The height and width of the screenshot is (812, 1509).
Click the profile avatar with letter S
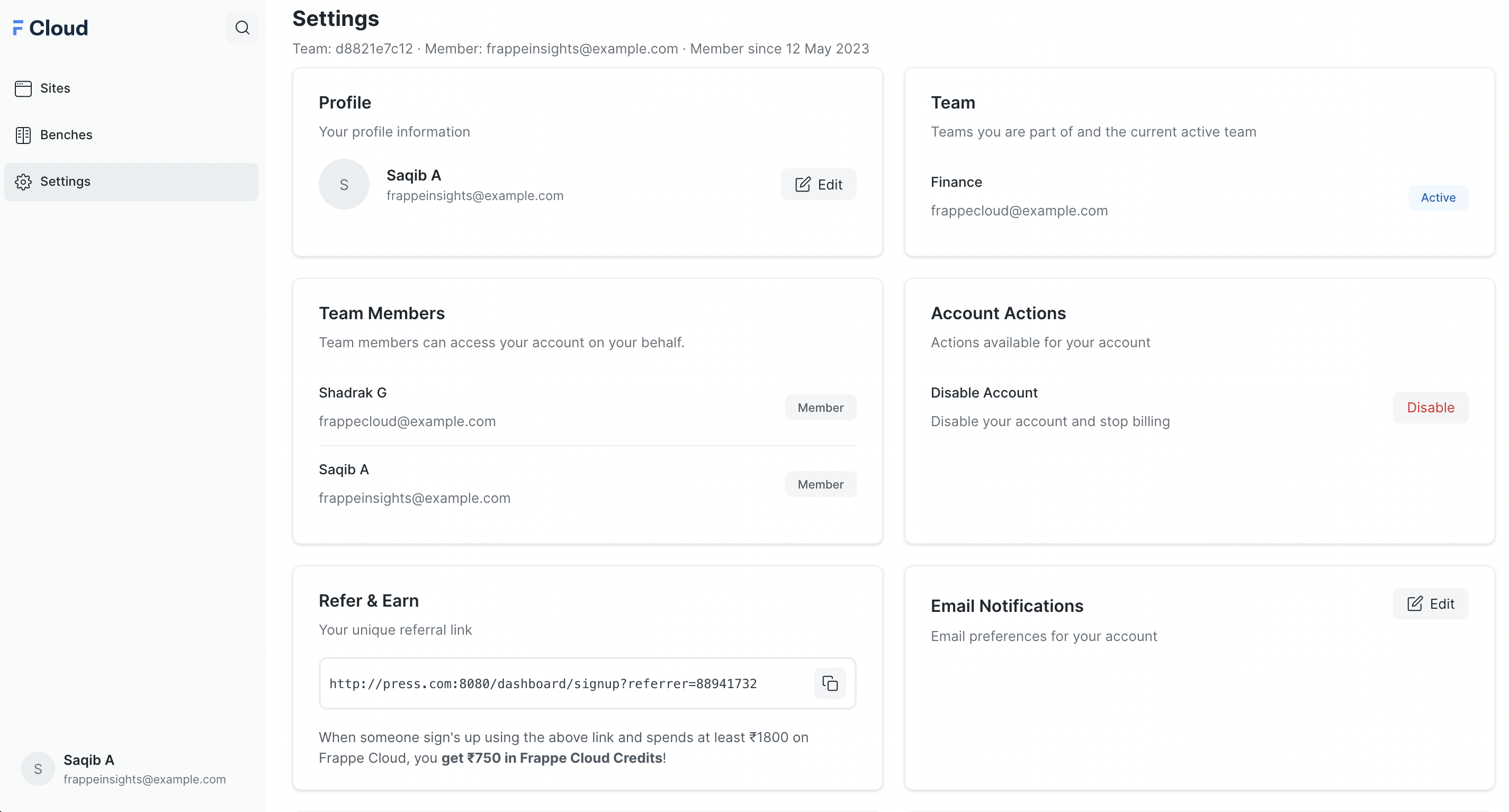point(344,184)
